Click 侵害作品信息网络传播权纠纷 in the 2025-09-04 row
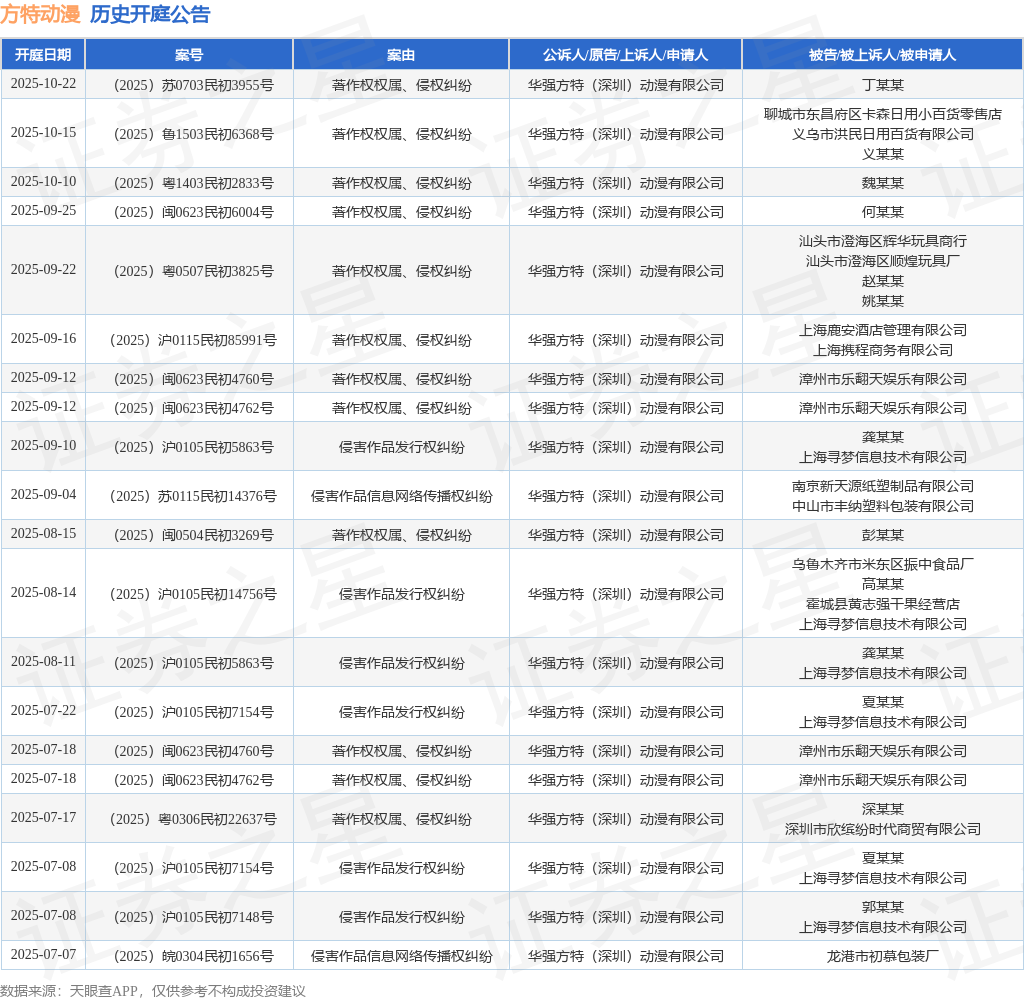 point(401,496)
